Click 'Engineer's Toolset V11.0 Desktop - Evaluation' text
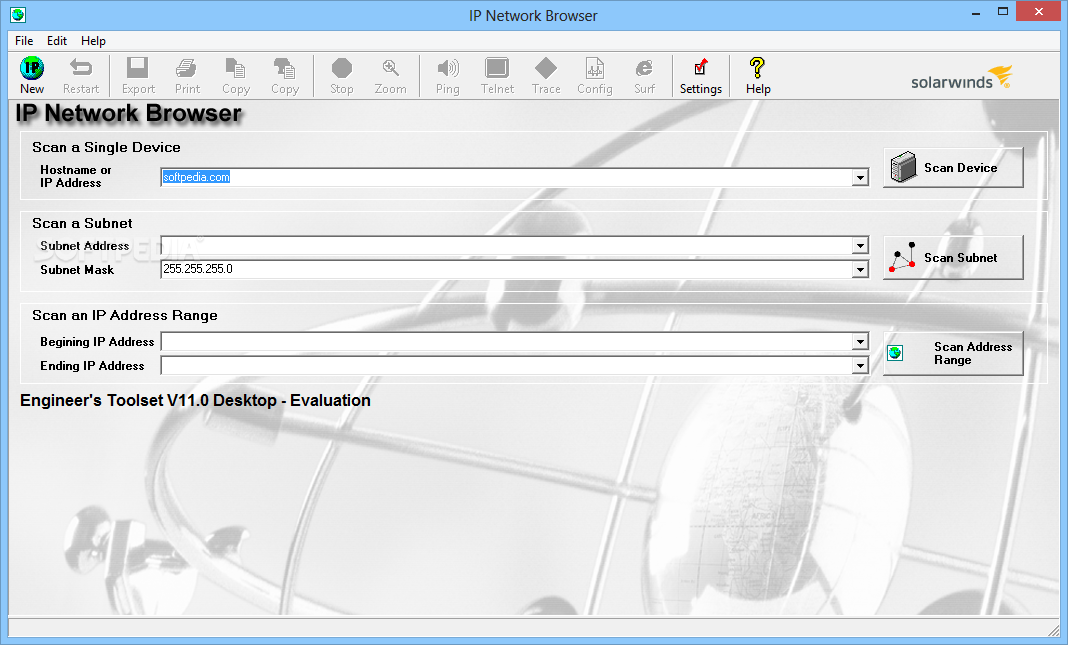 (x=195, y=400)
